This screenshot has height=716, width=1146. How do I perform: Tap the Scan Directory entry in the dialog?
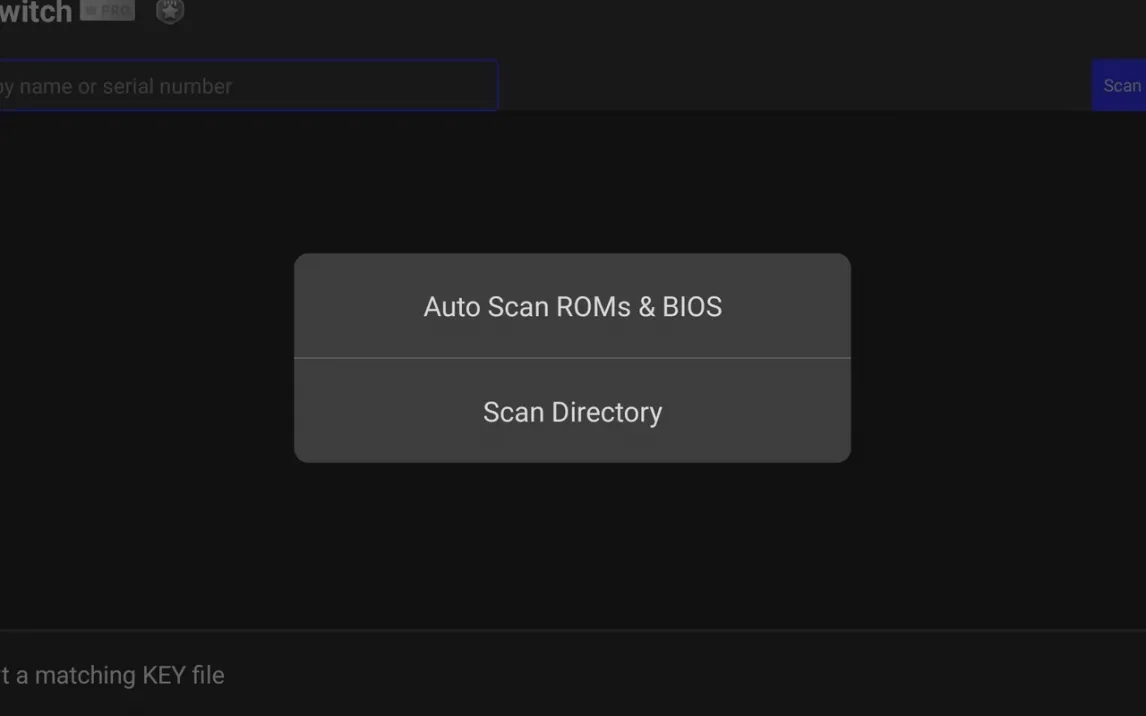(572, 412)
